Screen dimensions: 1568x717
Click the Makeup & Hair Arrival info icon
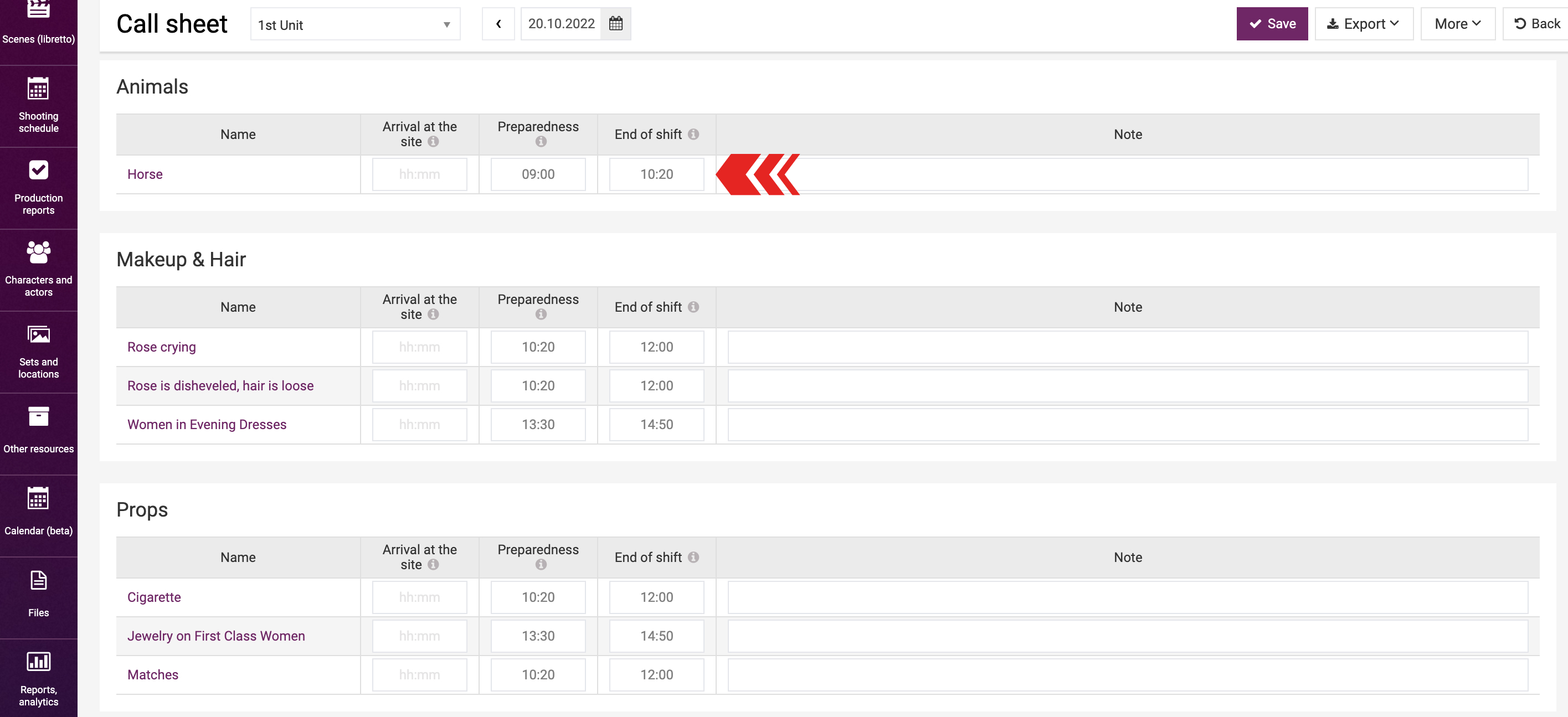pos(433,314)
